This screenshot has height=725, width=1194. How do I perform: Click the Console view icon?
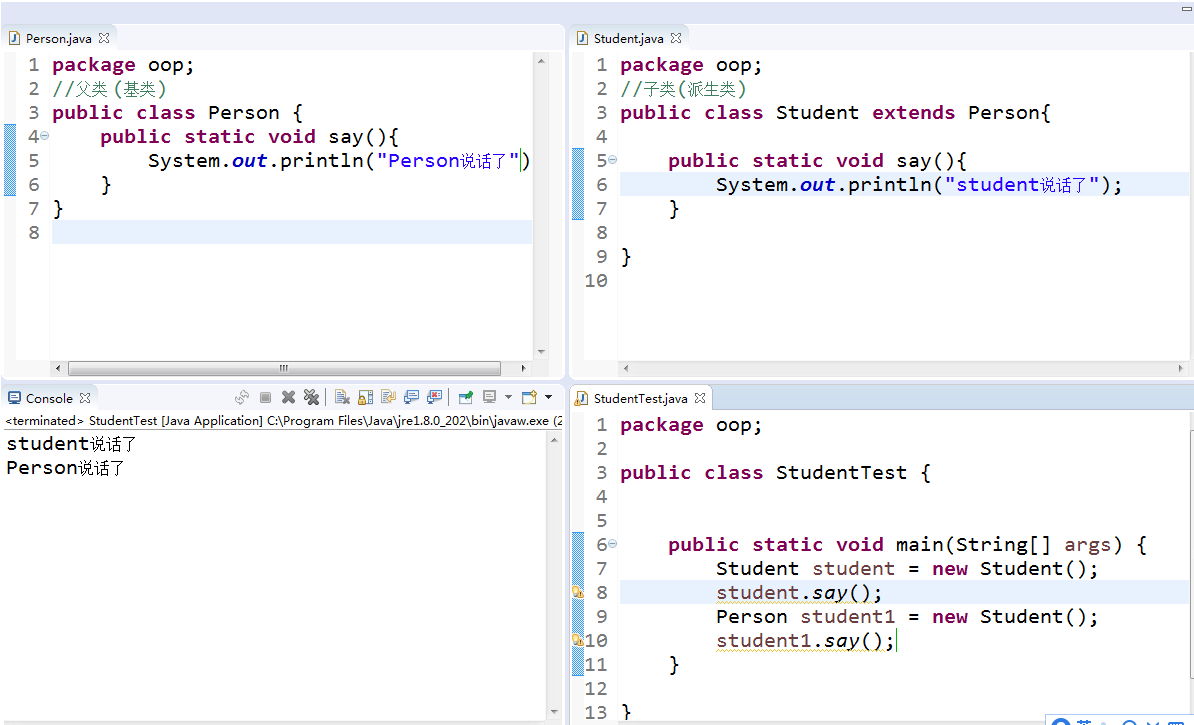point(14,398)
